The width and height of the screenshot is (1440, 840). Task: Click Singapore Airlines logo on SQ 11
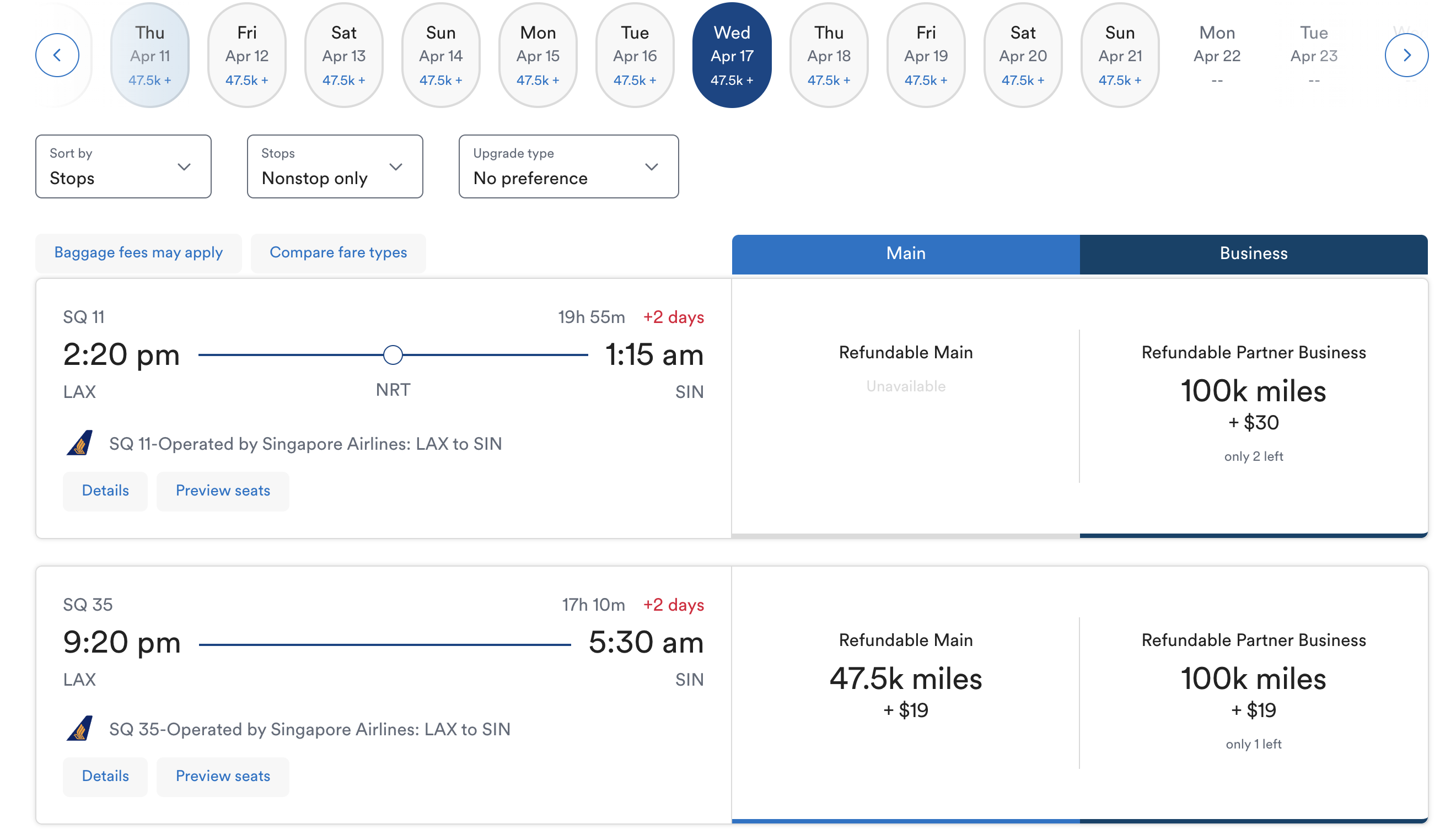(80, 444)
